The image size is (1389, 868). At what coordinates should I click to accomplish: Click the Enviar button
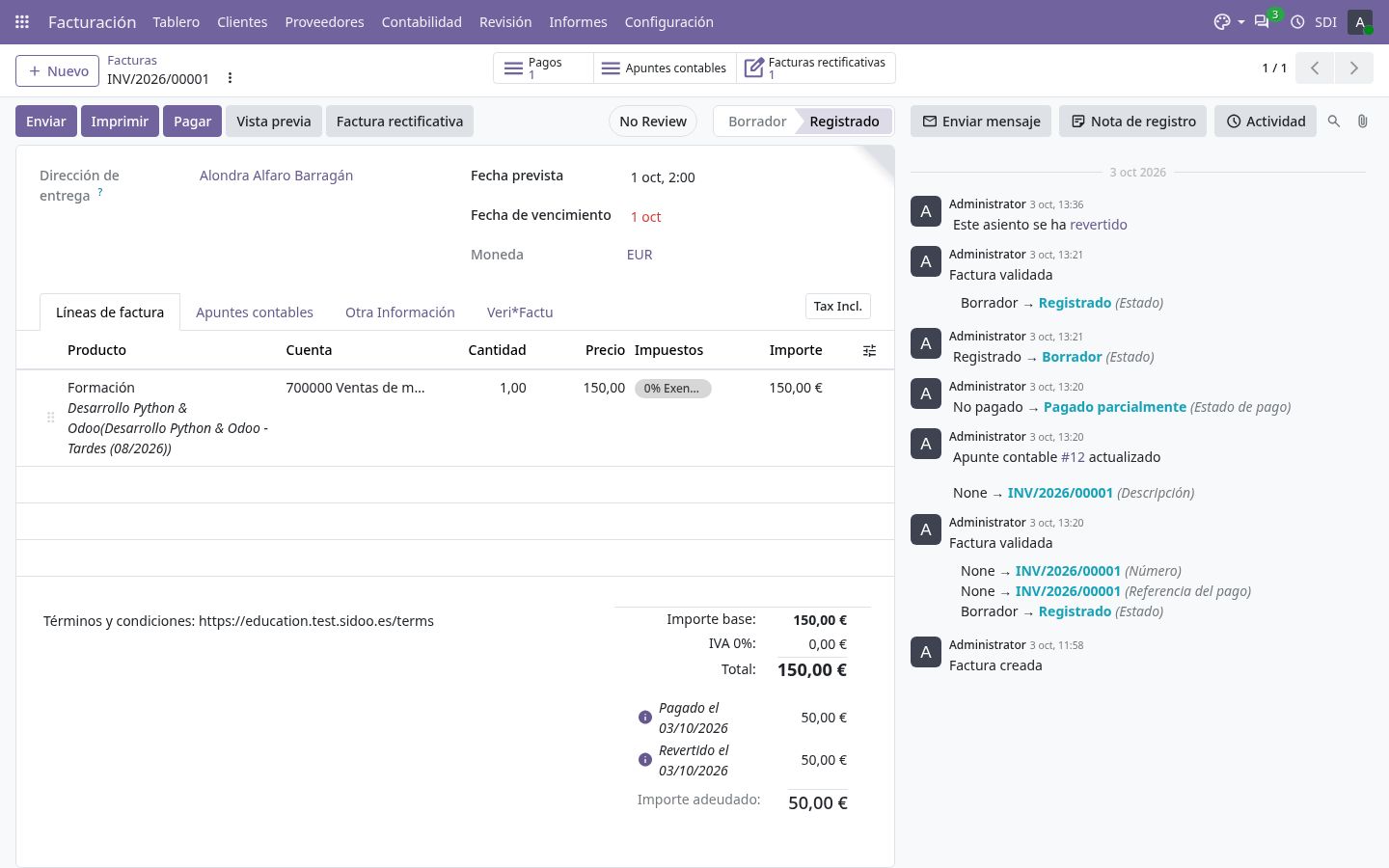[46, 122]
